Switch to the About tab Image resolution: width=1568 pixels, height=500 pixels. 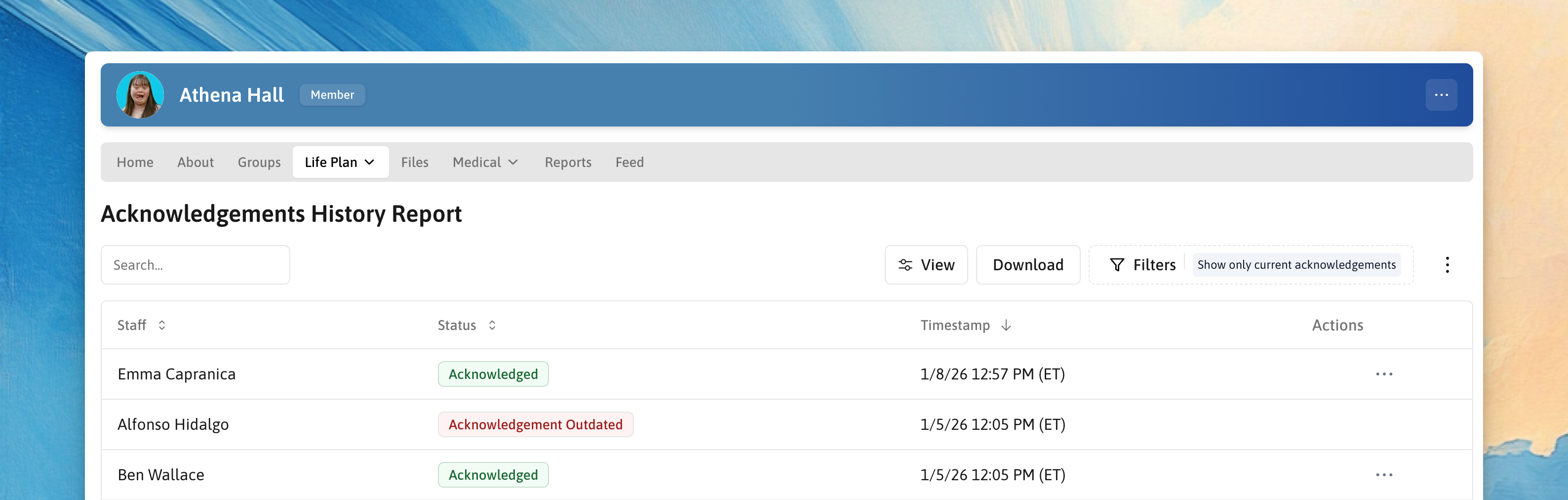(196, 162)
